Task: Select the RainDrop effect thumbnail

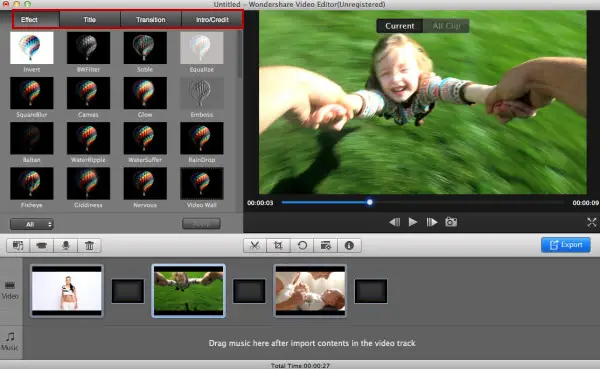Action: 202,138
